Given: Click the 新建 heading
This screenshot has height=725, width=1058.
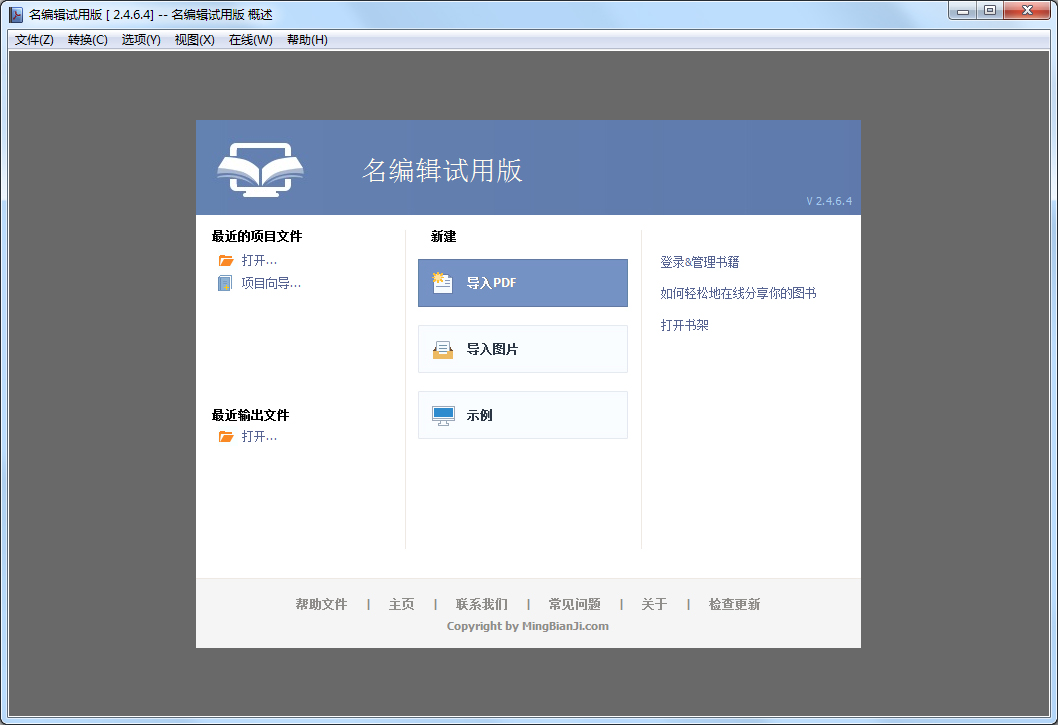Looking at the screenshot, I should [443, 236].
